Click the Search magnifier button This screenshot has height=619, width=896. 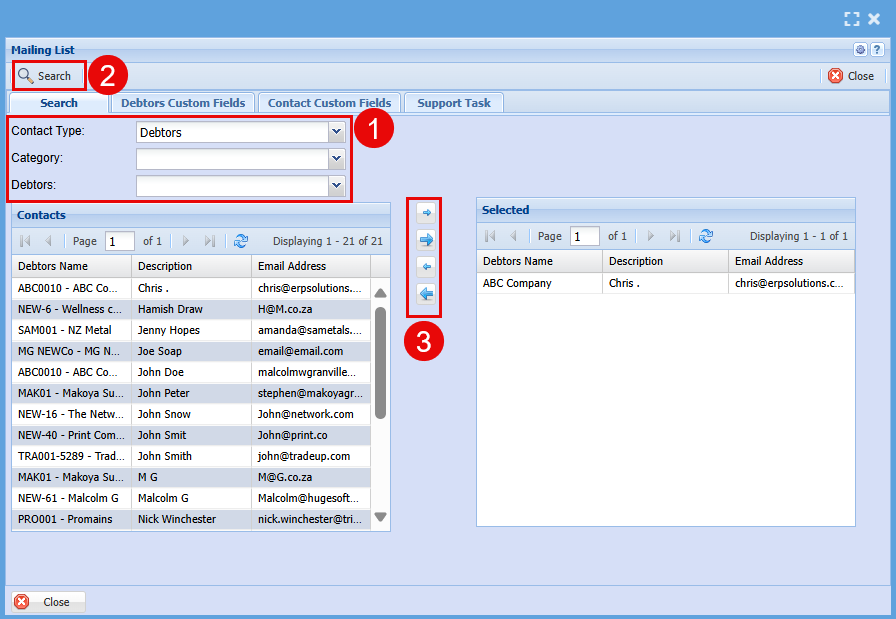point(45,76)
